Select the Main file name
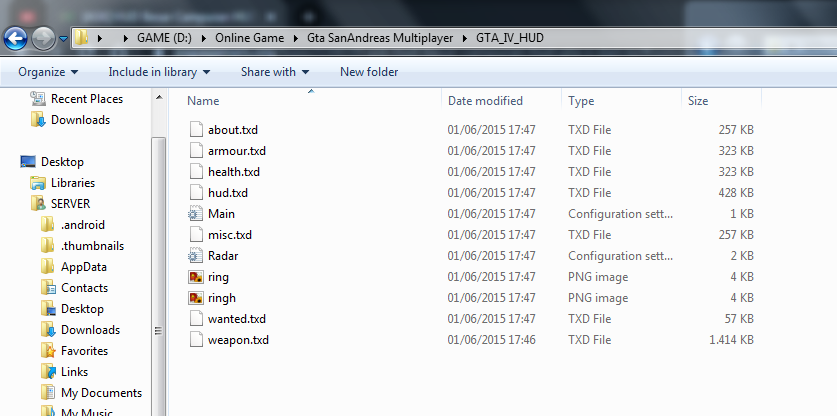This screenshot has width=837, height=416. click(x=222, y=214)
